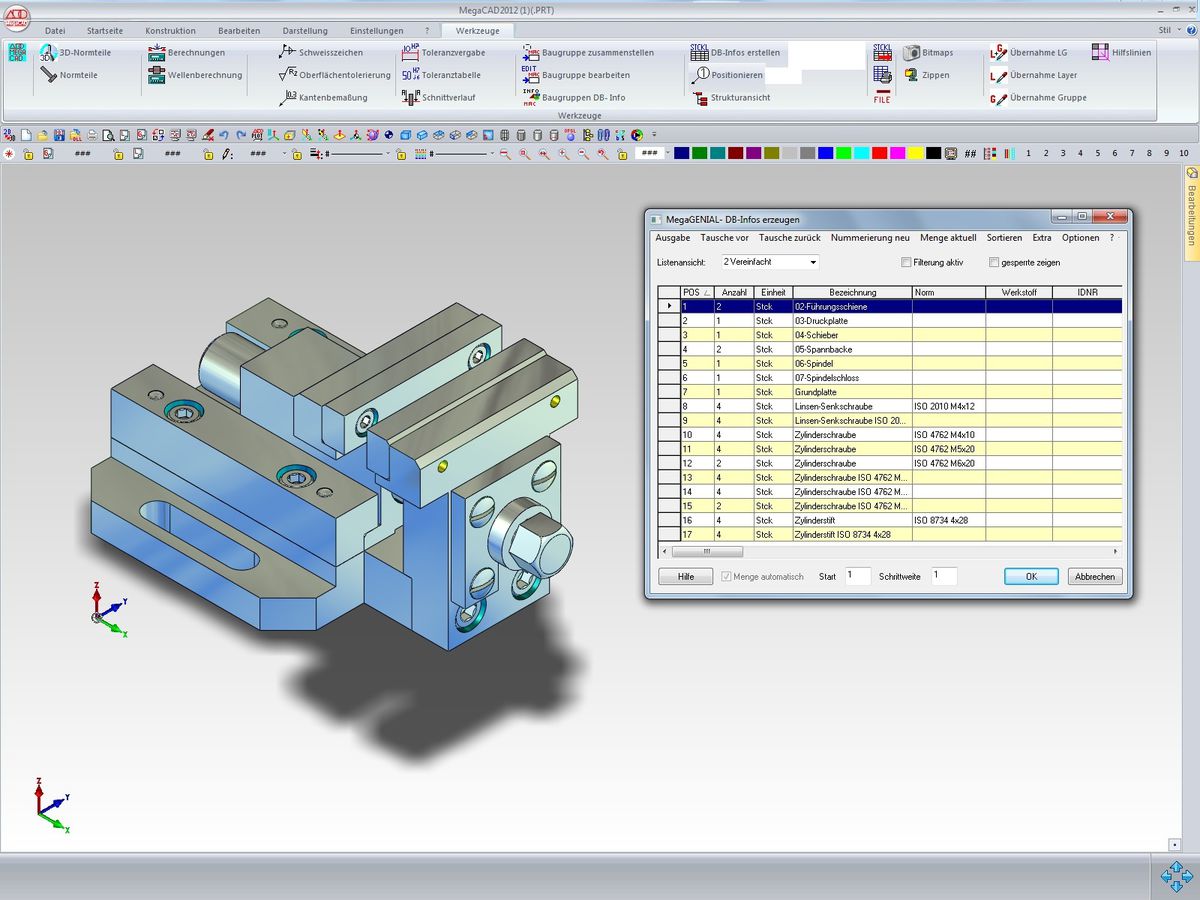Screen dimensions: 1200x900
Task: Open the Bitmaps tool
Action: 928,52
